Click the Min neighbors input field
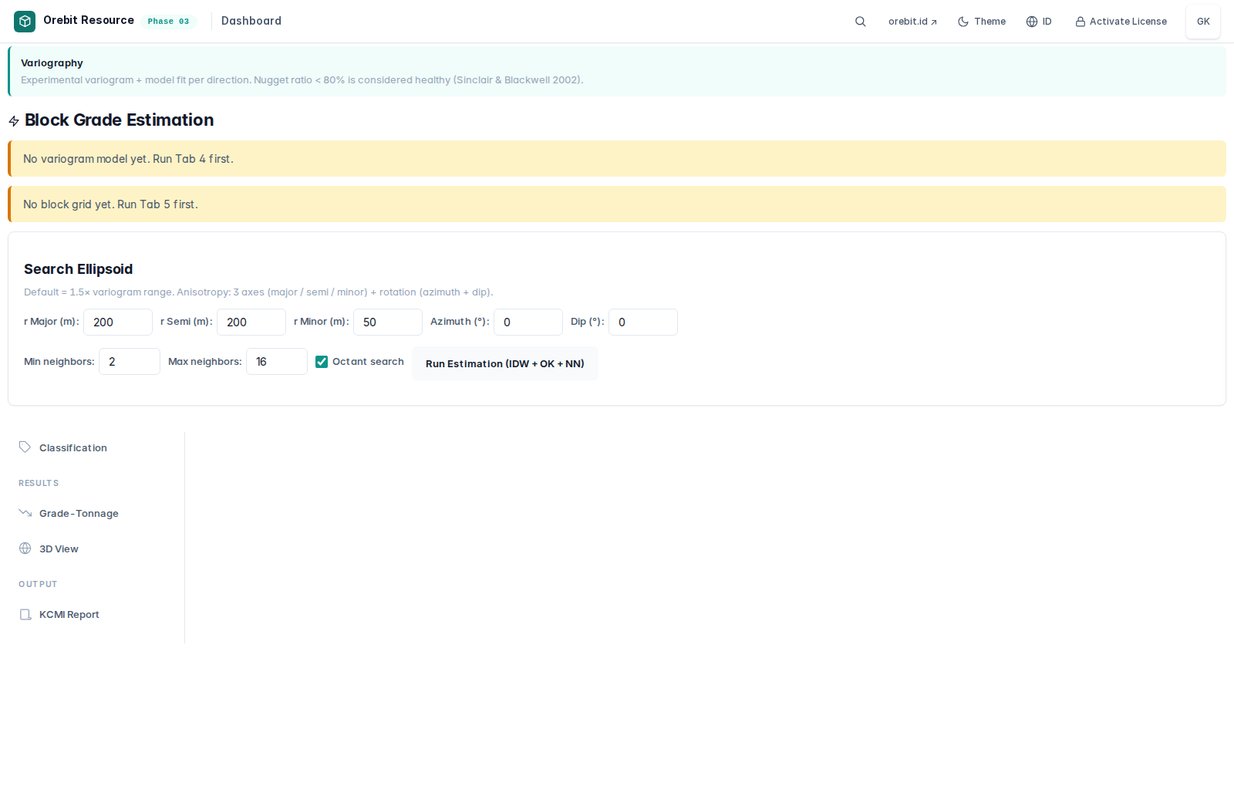Screen dimensions: 1234x800 (130, 361)
